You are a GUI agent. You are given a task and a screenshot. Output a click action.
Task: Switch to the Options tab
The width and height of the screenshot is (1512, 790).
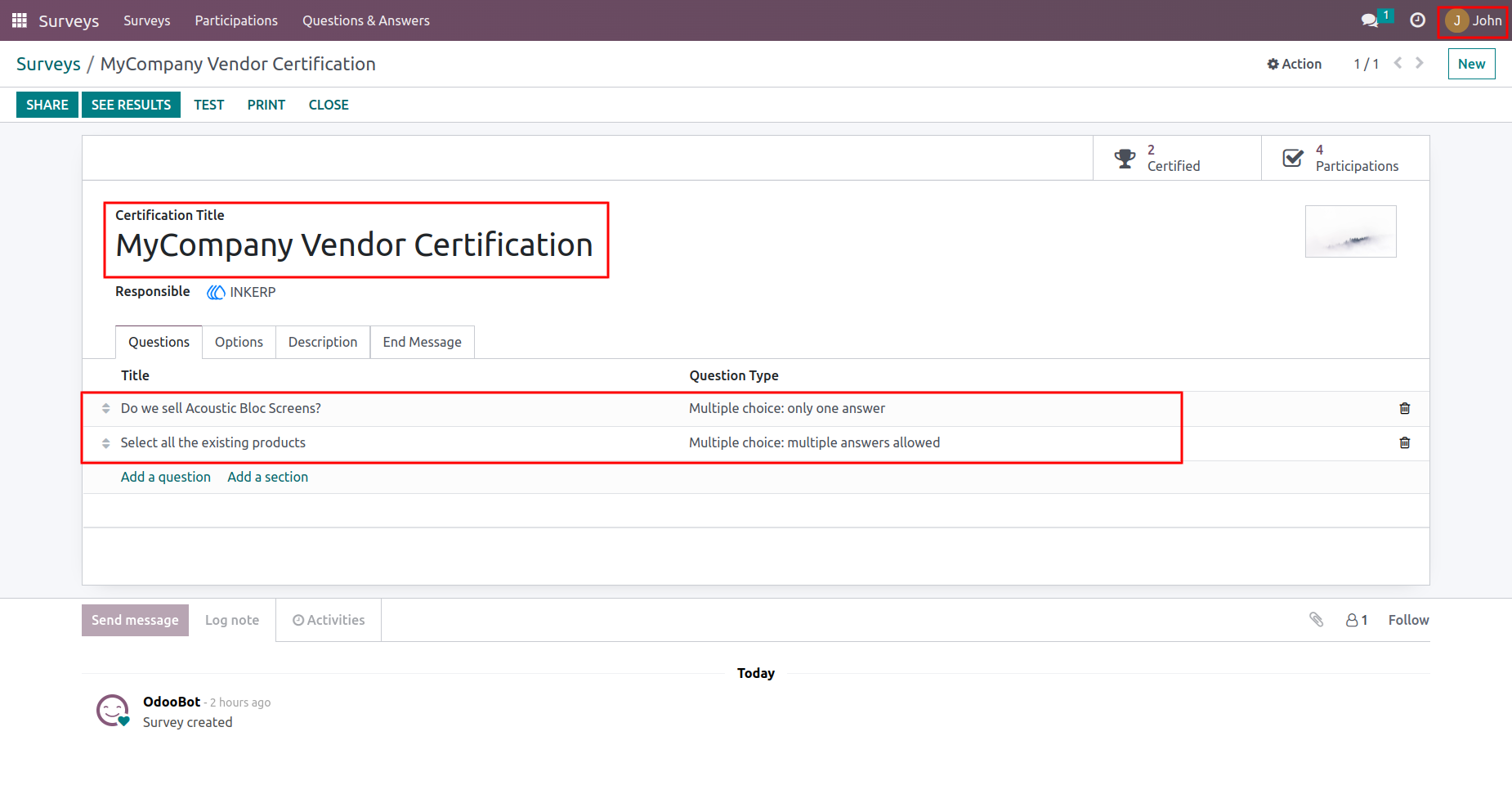239,342
